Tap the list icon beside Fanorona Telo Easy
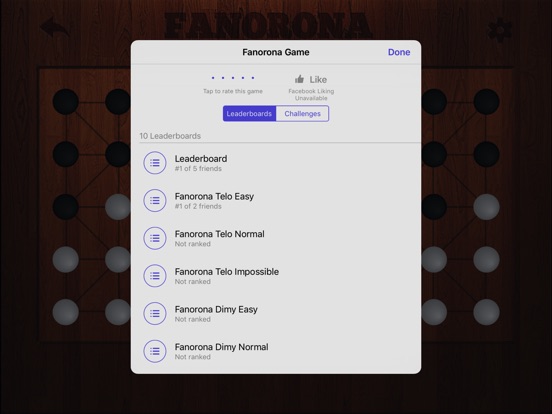This screenshot has height=414, width=552. [155, 201]
